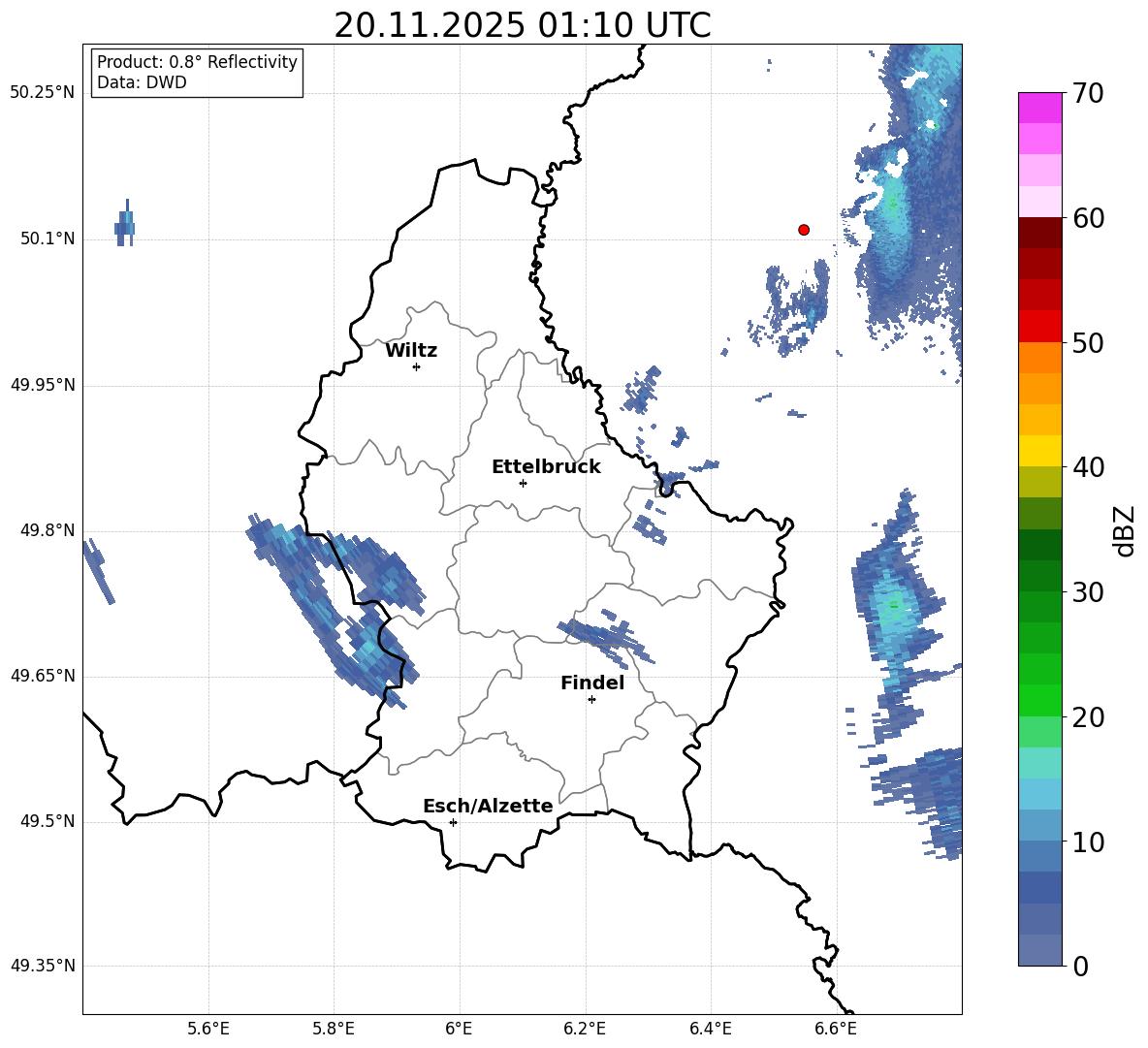Viewport: 1148px width, 1048px height.
Task: Click the 10 tick on the colorbar
Action: (x=1088, y=842)
